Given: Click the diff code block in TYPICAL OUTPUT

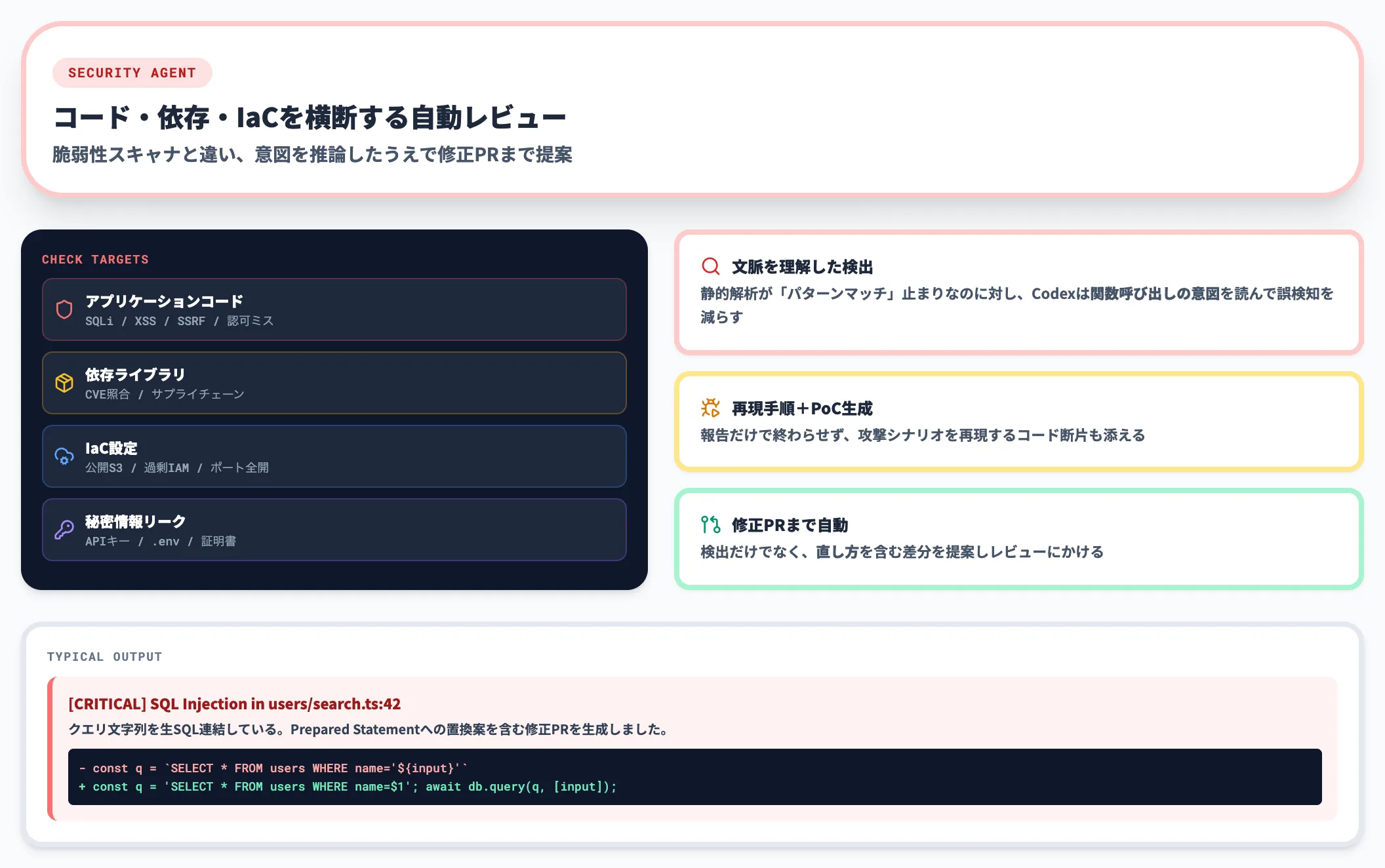Looking at the screenshot, I should (694, 778).
